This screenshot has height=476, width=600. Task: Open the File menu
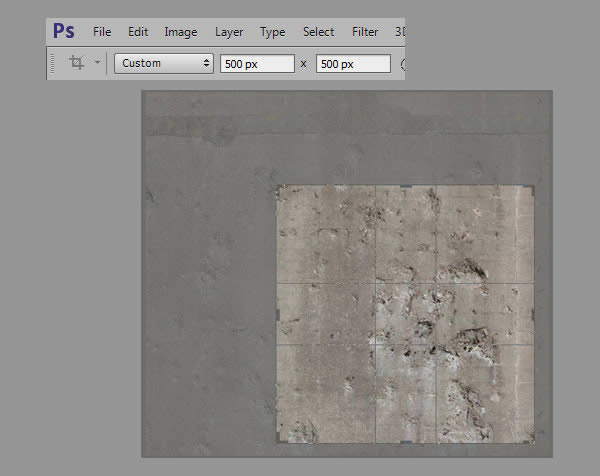pos(102,32)
